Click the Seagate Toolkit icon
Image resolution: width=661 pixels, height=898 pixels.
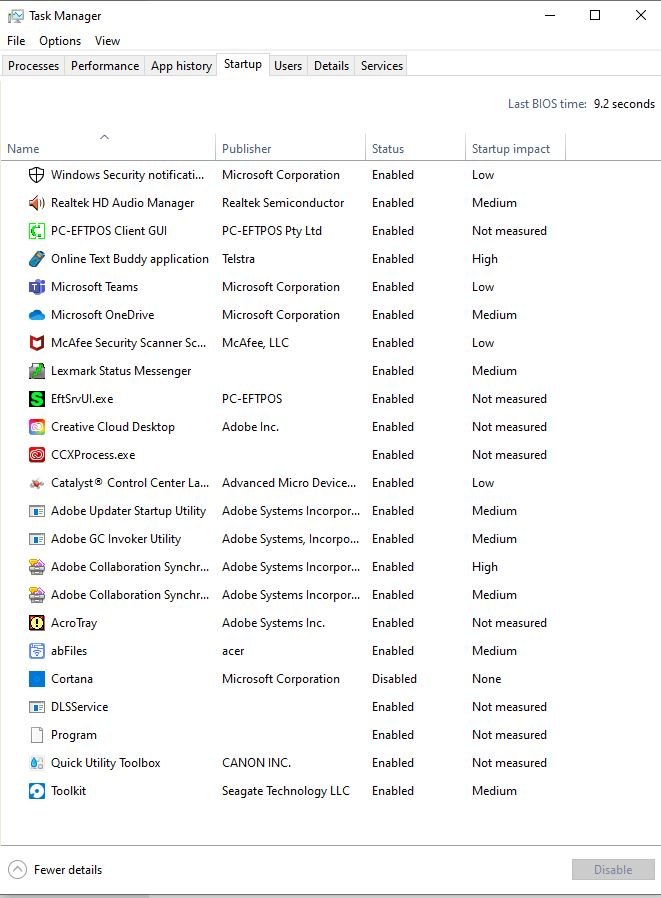37,791
